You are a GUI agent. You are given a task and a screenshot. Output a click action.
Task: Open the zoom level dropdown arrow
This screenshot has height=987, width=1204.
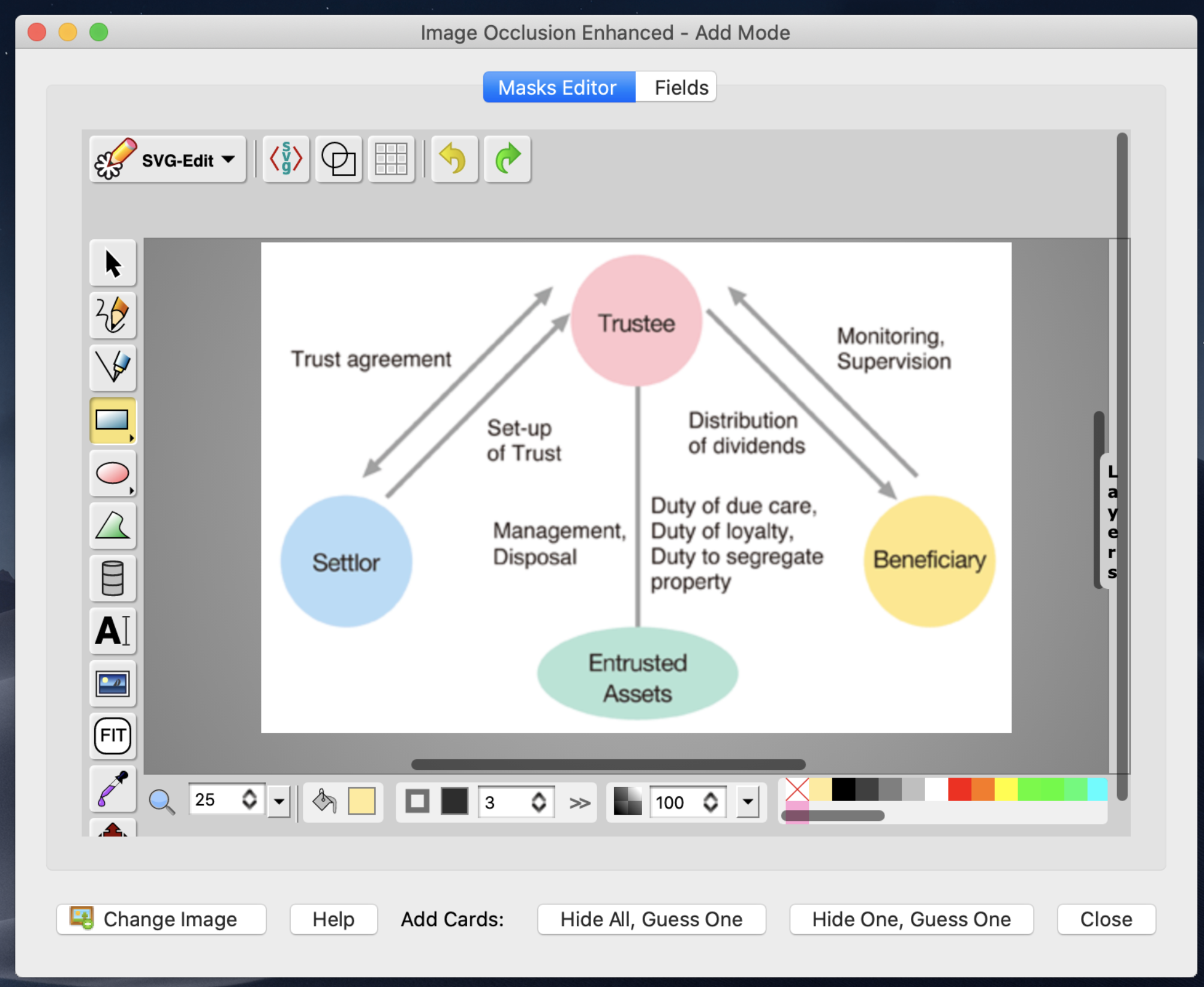click(x=279, y=802)
